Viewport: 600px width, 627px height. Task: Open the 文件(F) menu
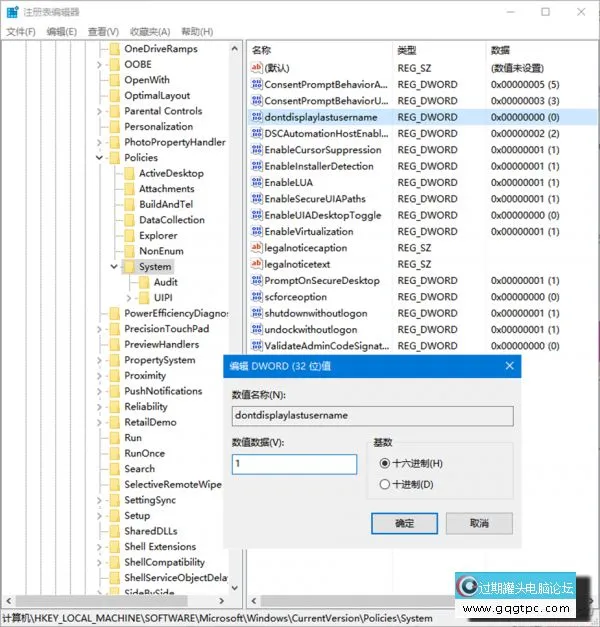click(20, 32)
